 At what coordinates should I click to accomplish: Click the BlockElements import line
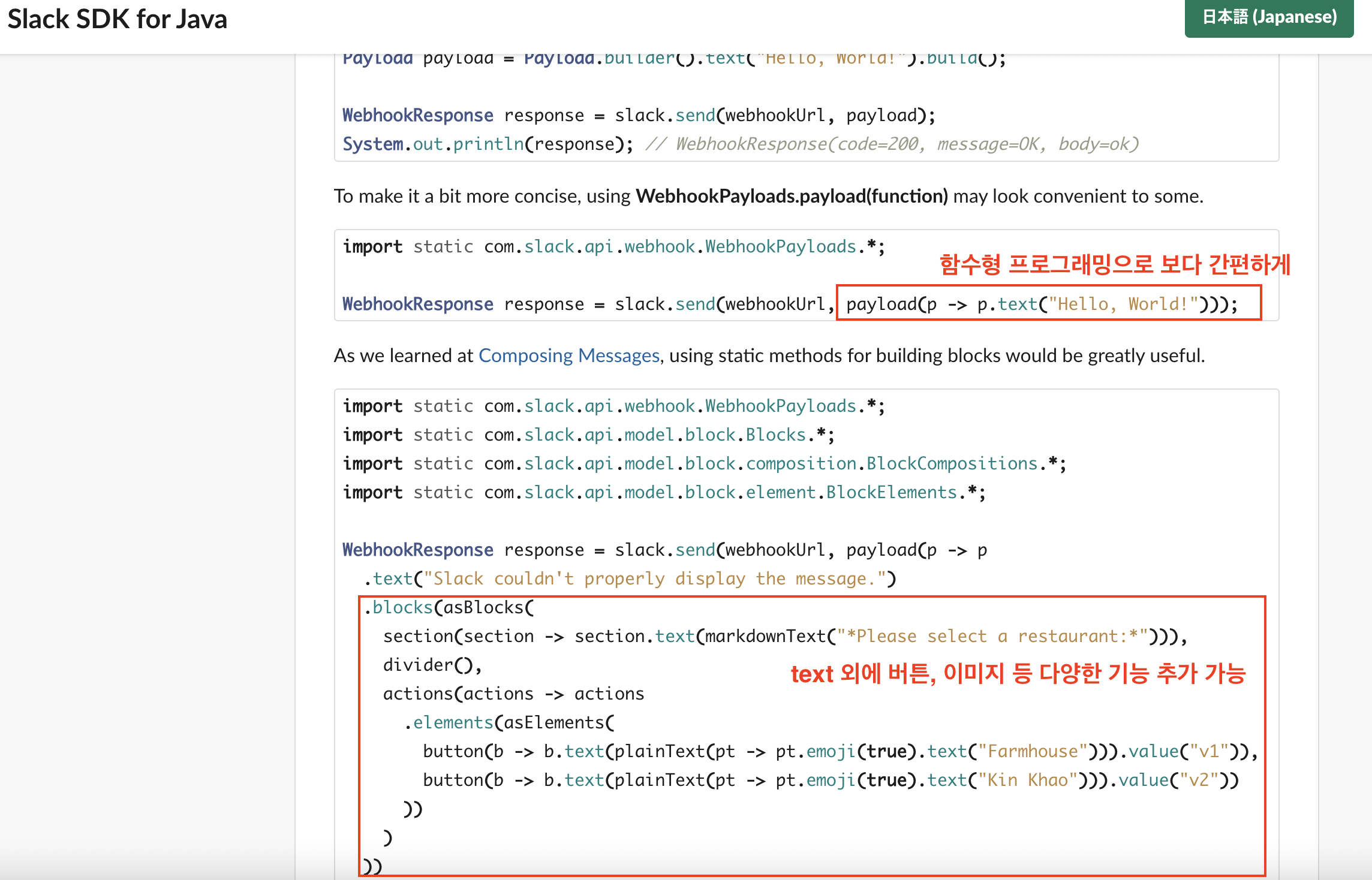(x=664, y=492)
